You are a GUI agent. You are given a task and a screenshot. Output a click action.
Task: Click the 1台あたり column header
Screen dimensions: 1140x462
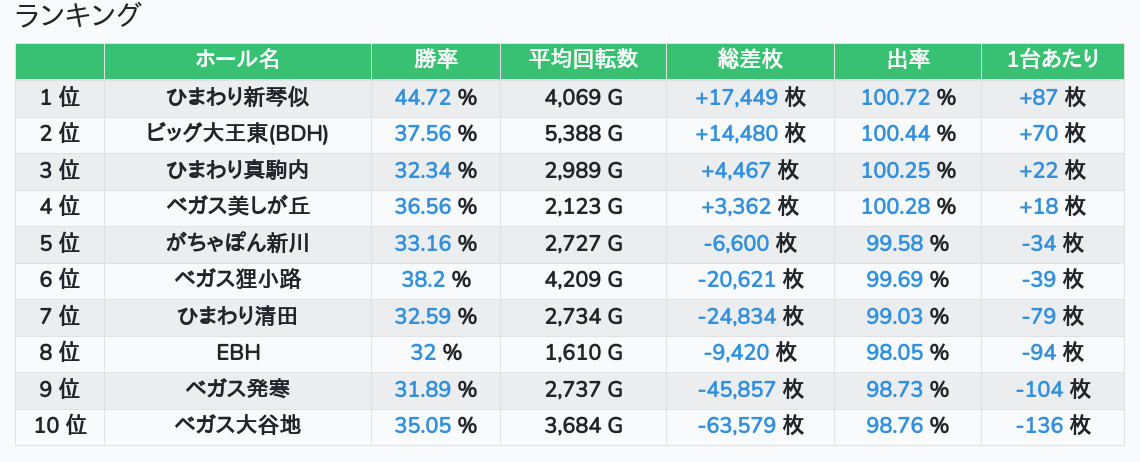(1052, 60)
